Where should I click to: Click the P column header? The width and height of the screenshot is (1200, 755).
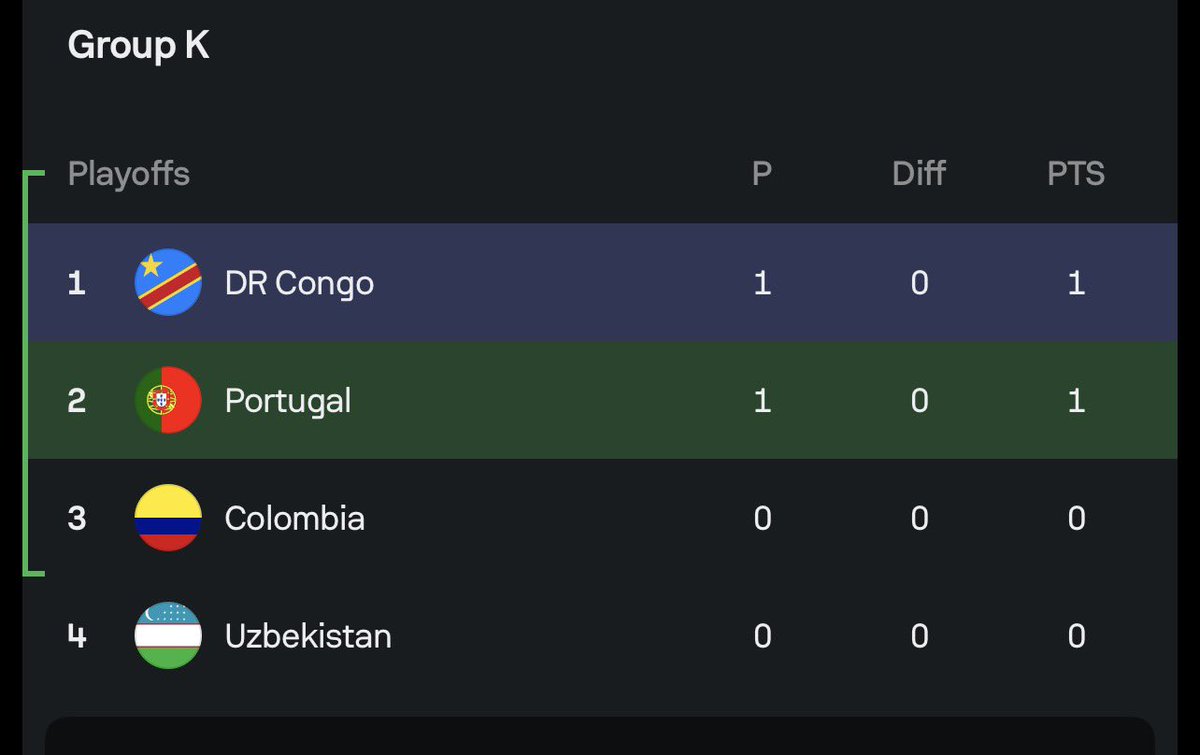pyautogui.click(x=762, y=174)
